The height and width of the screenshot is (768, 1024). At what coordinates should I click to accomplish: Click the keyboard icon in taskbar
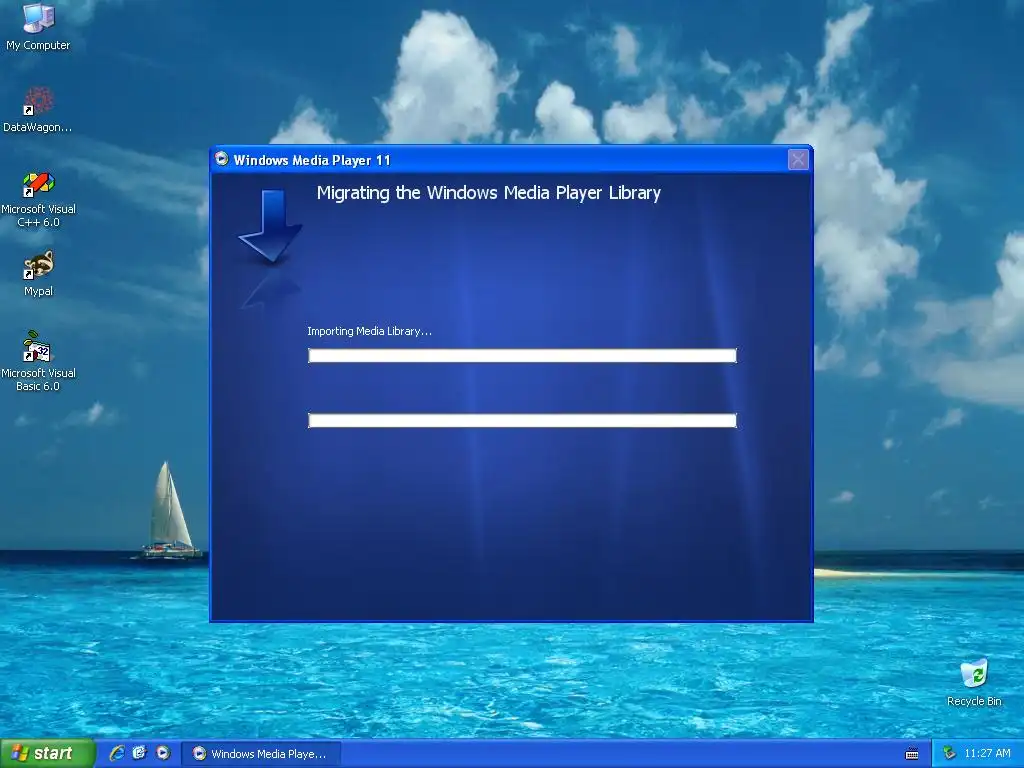pos(912,754)
